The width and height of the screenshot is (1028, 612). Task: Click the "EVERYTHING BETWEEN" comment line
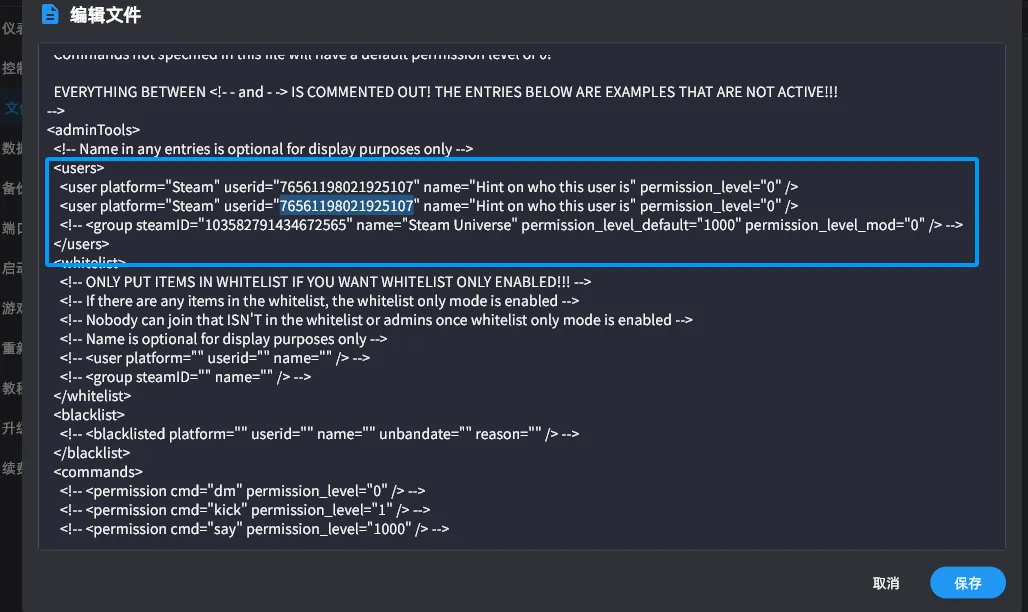pyautogui.click(x=446, y=92)
